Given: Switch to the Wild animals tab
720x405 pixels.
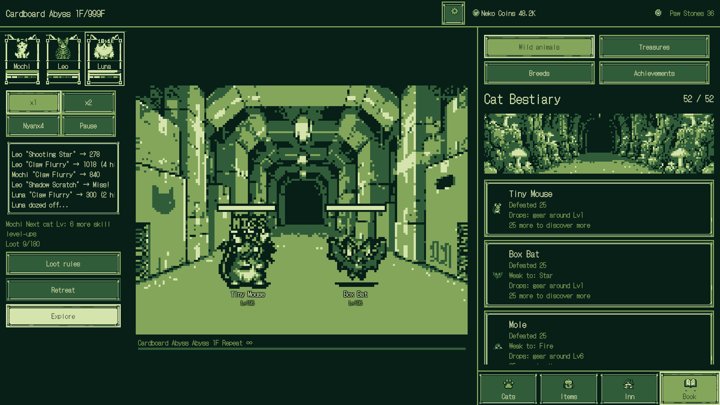Looking at the screenshot, I should (x=539, y=47).
